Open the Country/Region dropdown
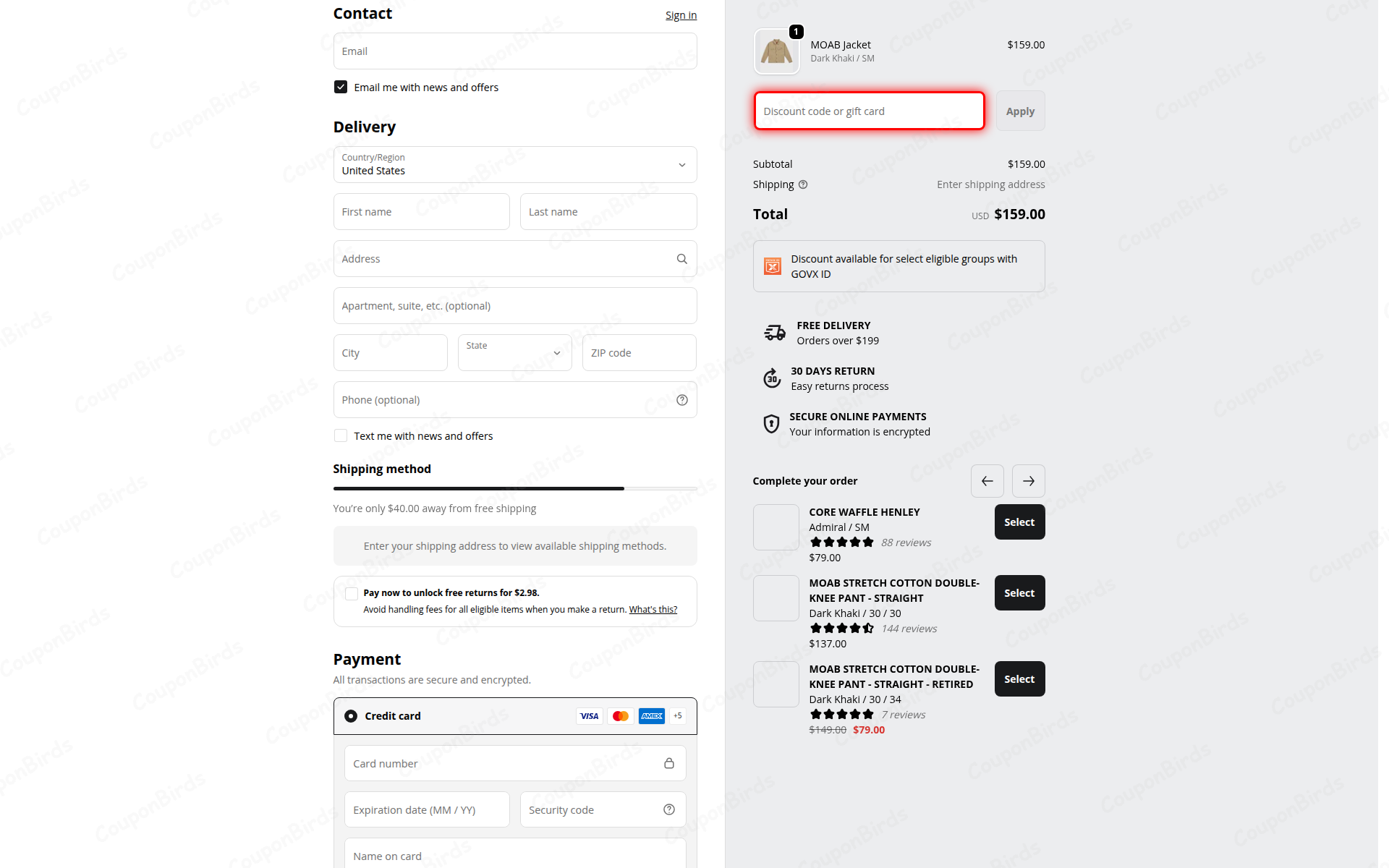The image size is (1389, 868). [x=515, y=165]
